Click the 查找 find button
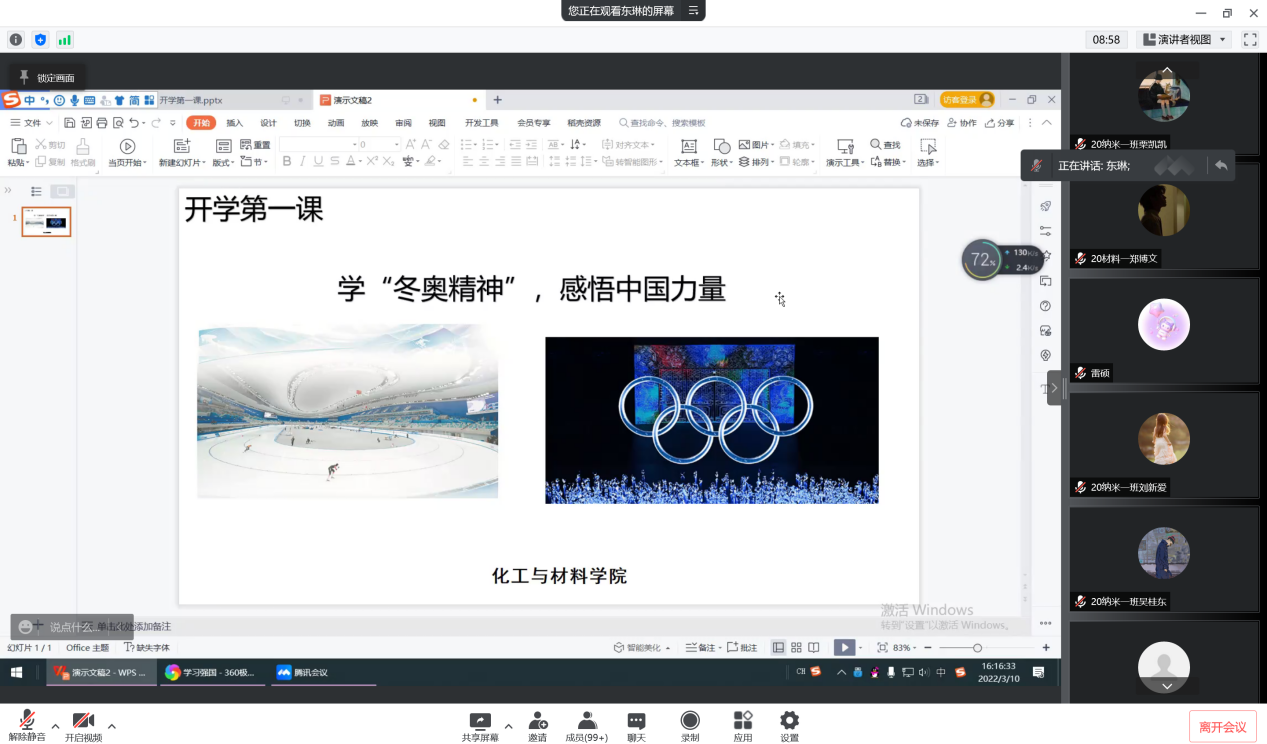Viewport: 1267px width, 744px height. point(886,145)
